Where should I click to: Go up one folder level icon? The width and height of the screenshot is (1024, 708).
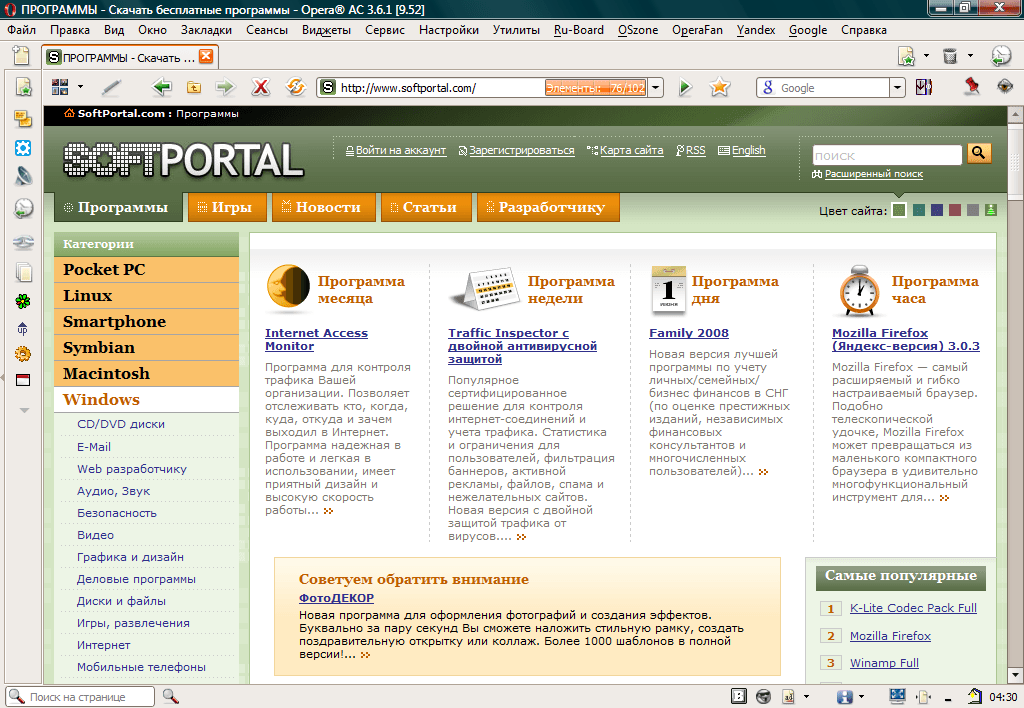(x=194, y=88)
